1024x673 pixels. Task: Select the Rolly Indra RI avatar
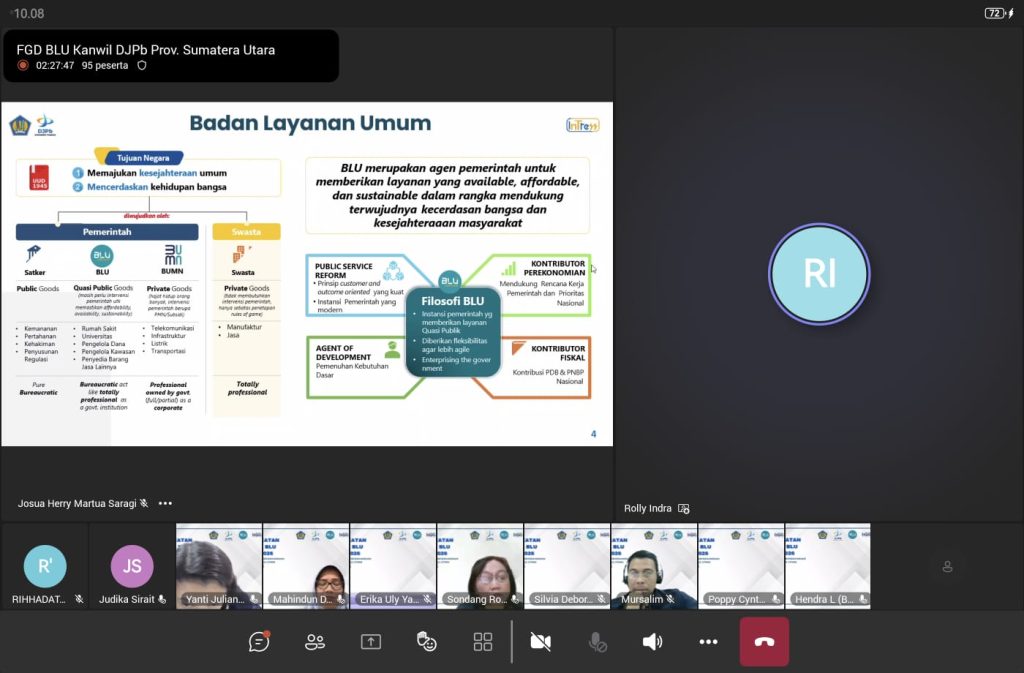819,274
